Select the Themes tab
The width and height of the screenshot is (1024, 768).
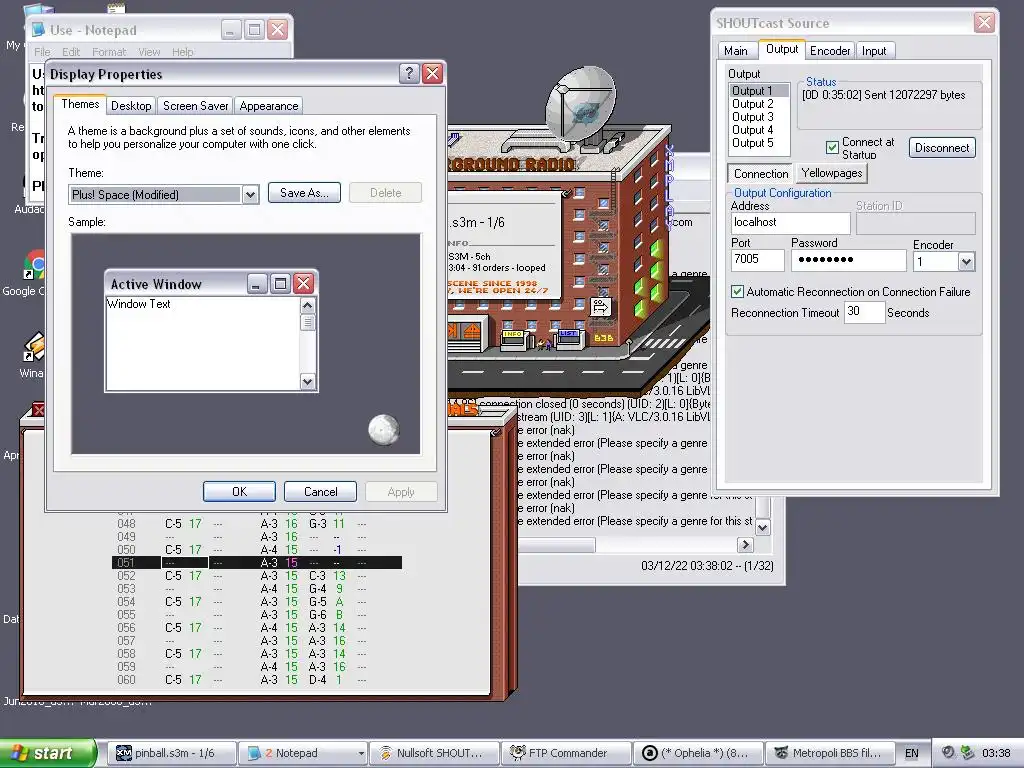[80, 104]
